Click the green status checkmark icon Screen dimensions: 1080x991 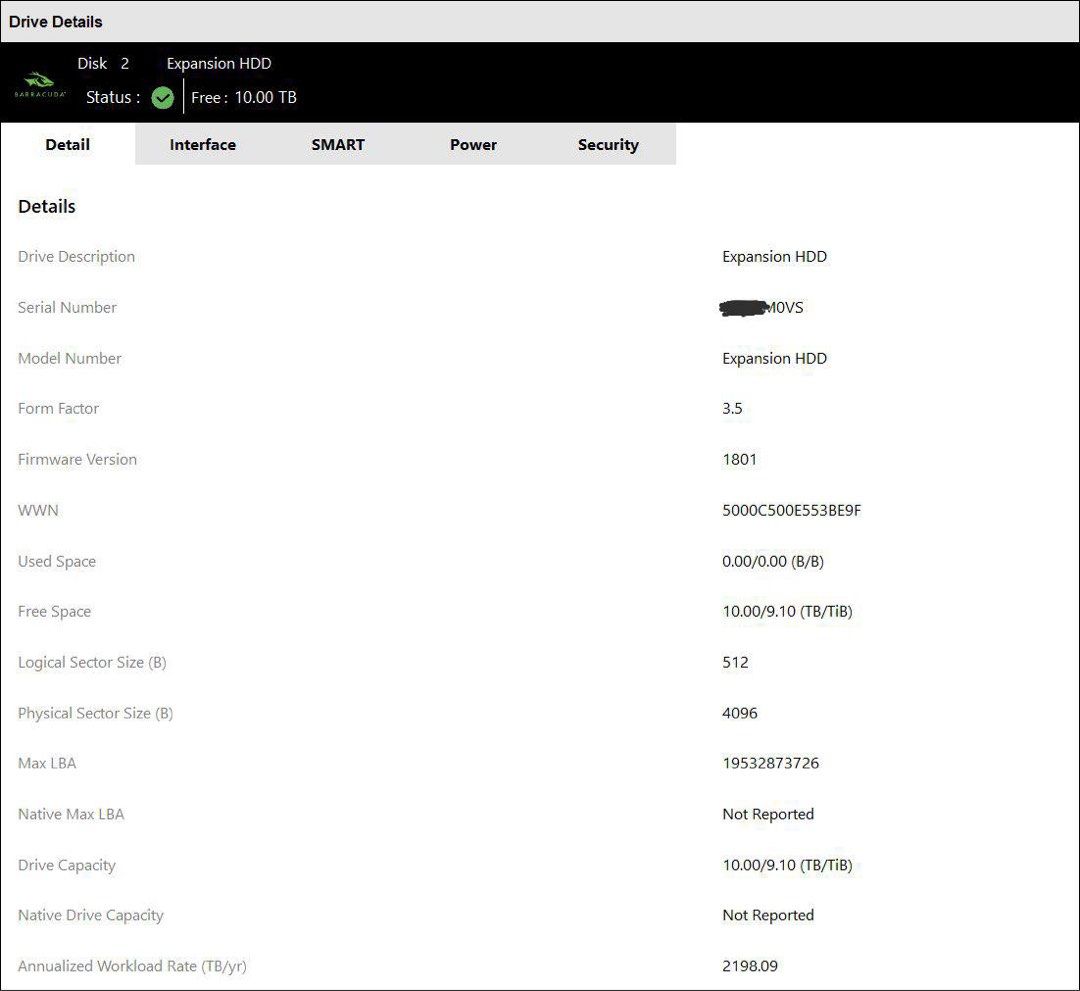pyautogui.click(x=163, y=98)
